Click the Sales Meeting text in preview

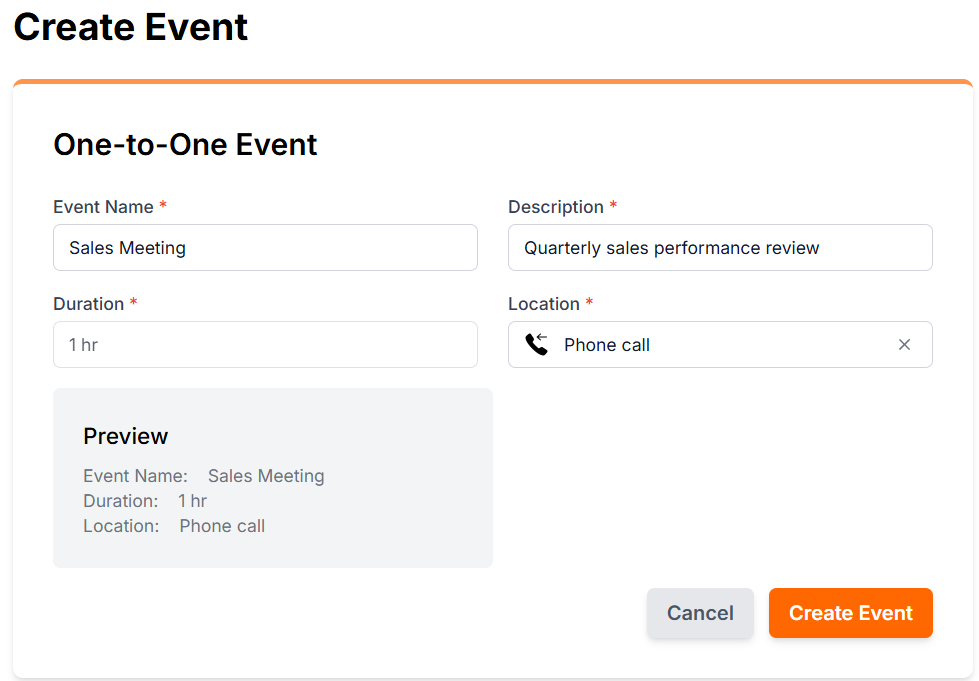tap(266, 476)
